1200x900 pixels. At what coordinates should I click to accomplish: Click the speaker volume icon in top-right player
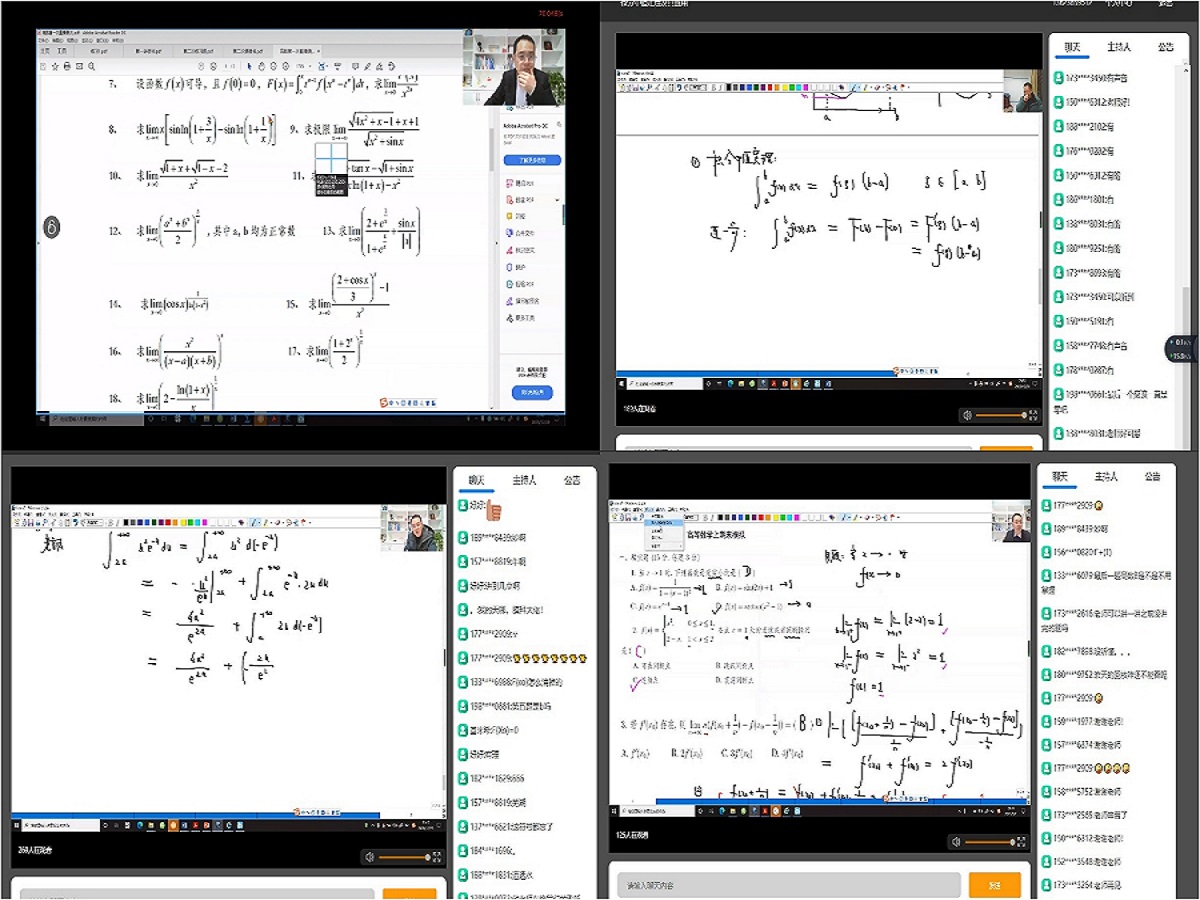click(966, 415)
